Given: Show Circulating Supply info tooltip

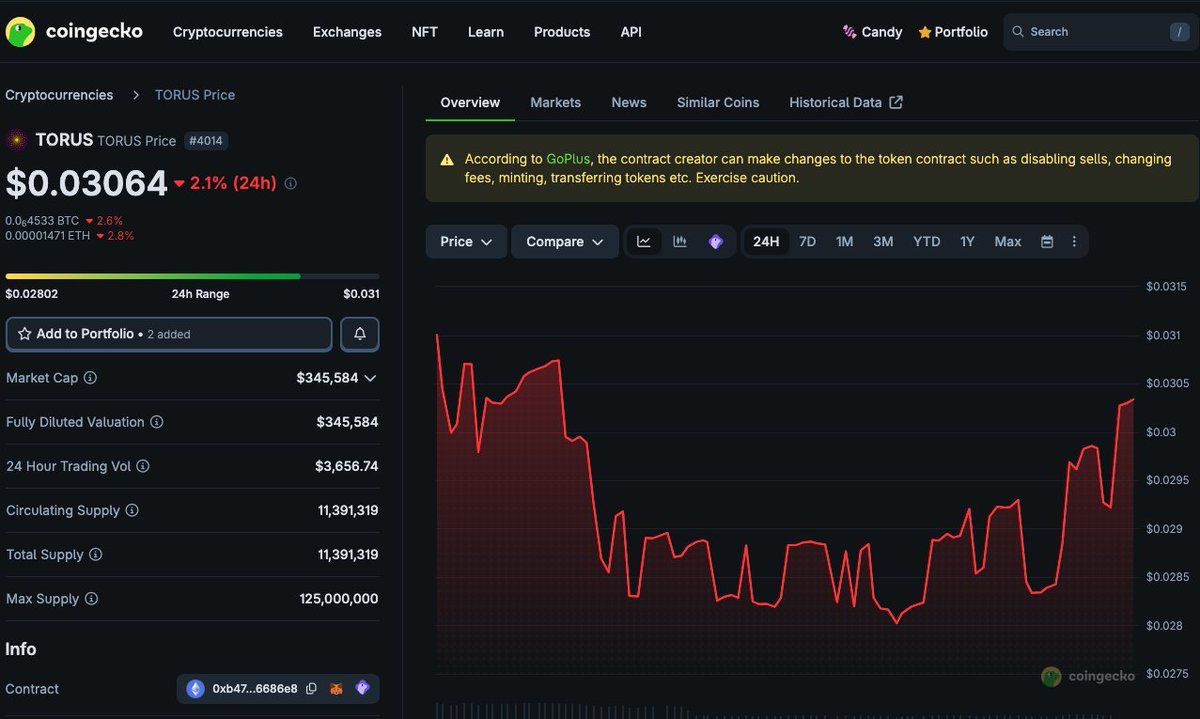Looking at the screenshot, I should pyautogui.click(x=132, y=510).
